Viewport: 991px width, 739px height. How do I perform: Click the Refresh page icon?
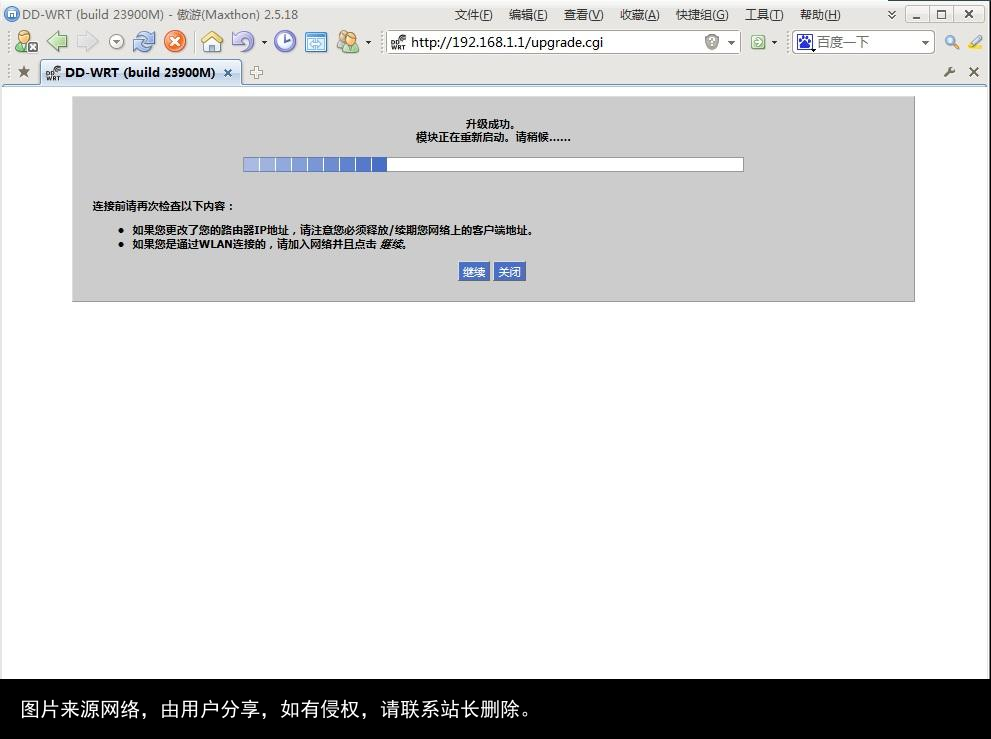[145, 42]
